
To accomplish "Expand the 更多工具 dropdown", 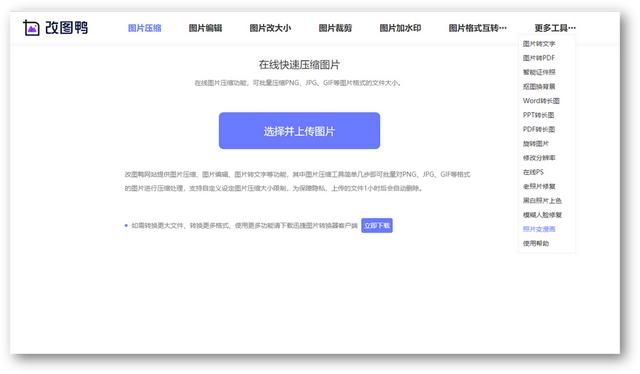I will (x=555, y=28).
